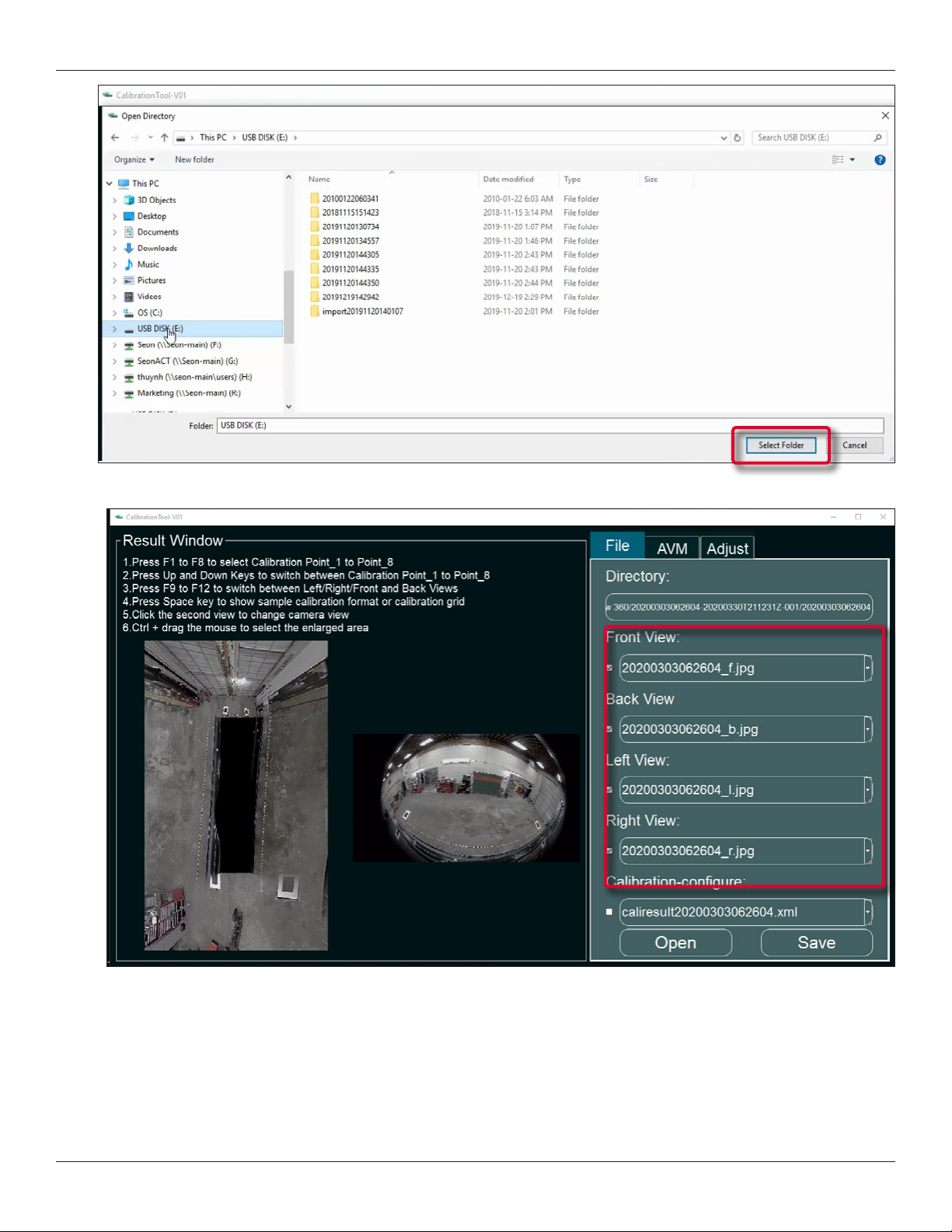Viewport: 952px width, 1232px height.
Task: Open the Organize menu
Action: tap(134, 160)
